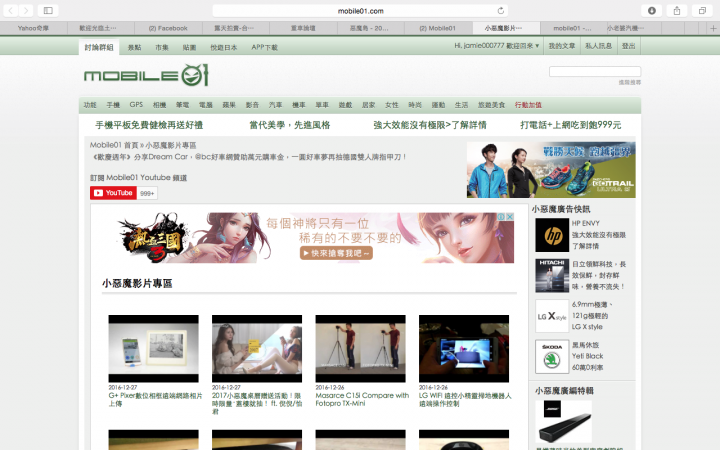Open the GPS category
This screenshot has height=450, width=720.
coord(136,105)
